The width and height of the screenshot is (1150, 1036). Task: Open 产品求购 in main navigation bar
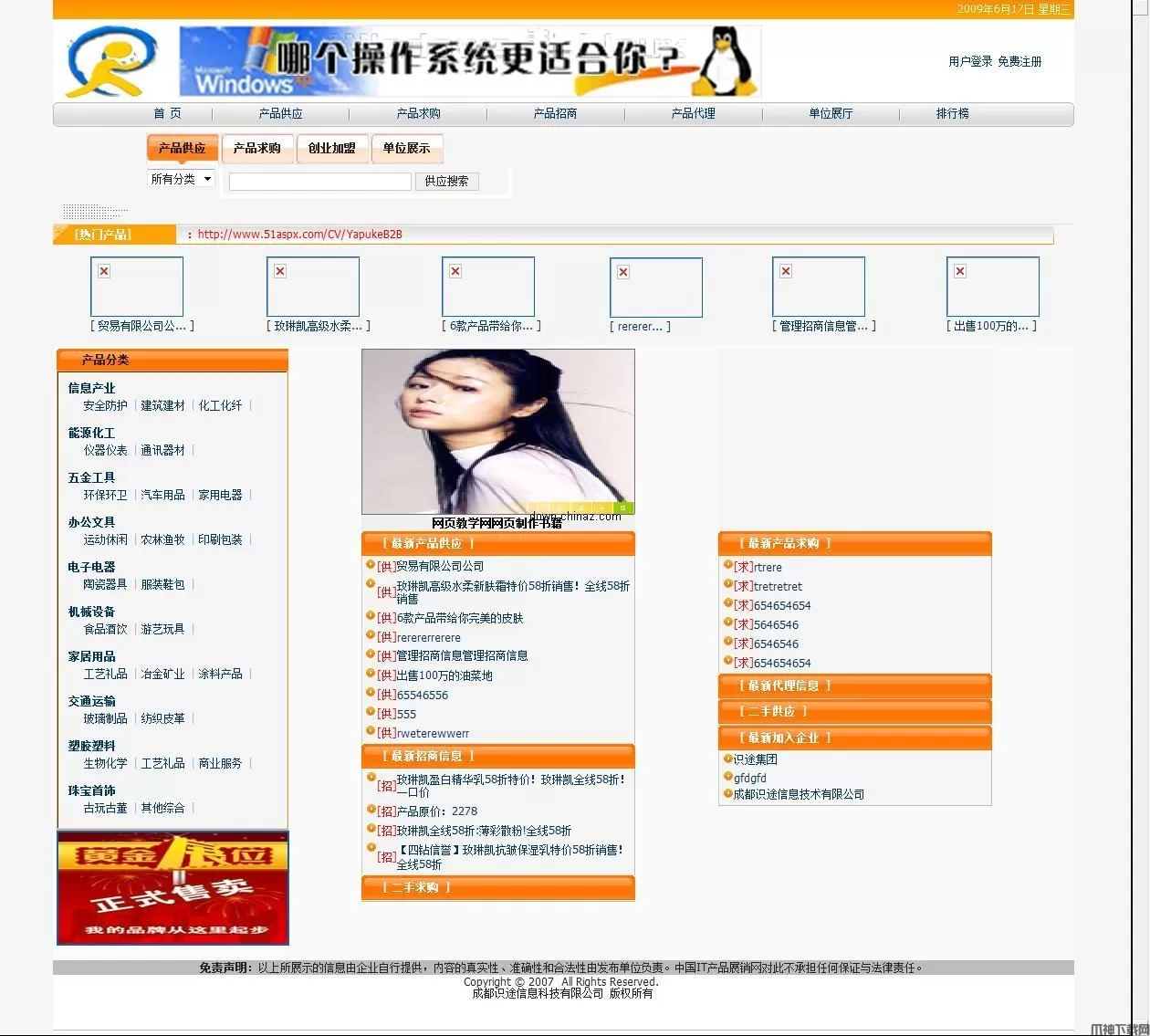[x=418, y=113]
